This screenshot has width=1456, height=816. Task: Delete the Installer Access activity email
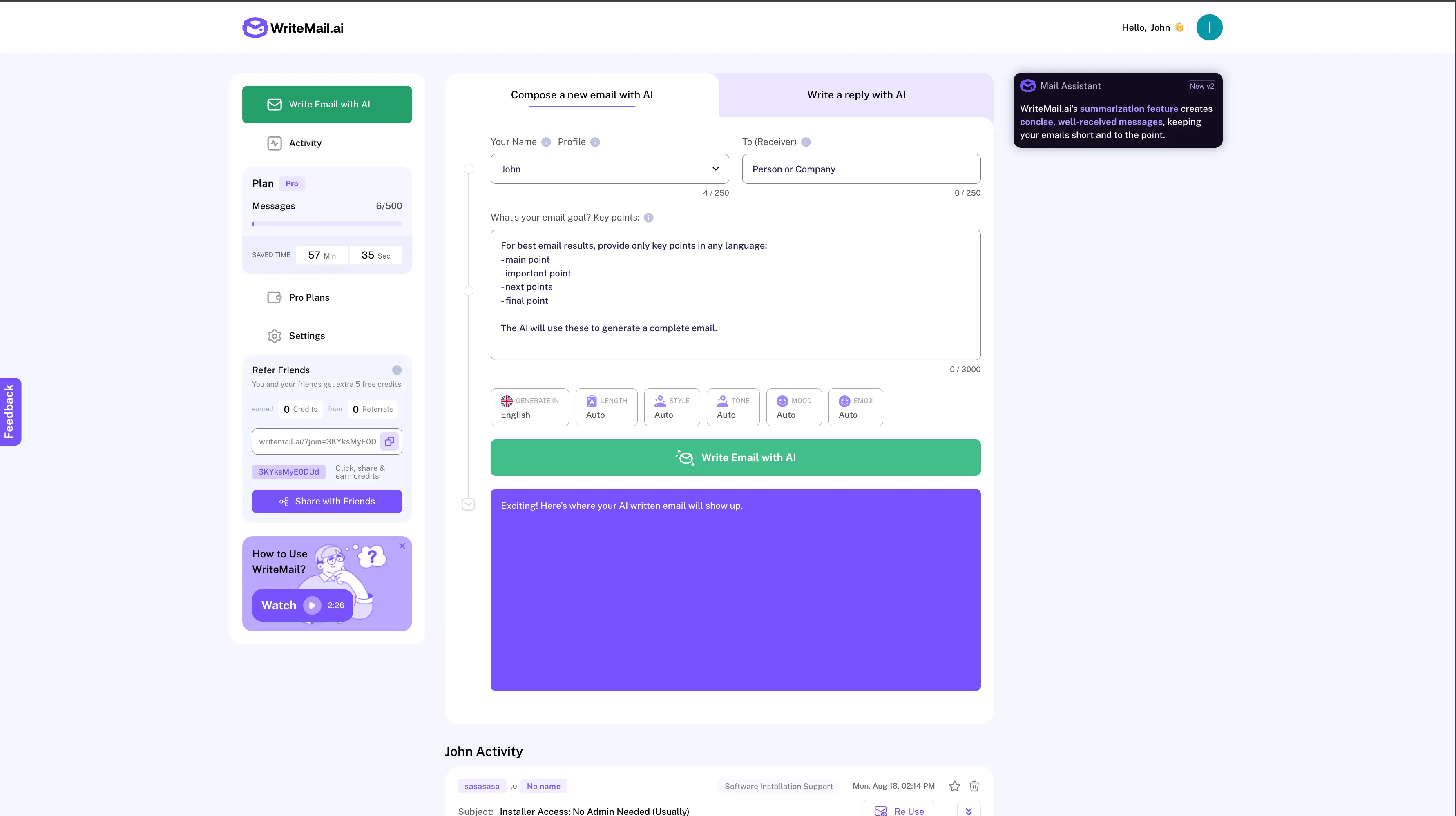974,786
